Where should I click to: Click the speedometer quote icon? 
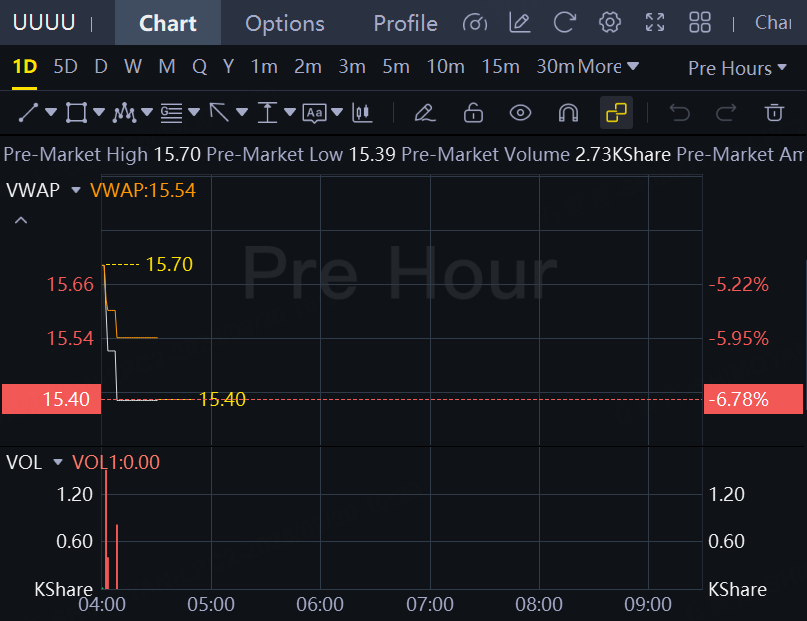475,23
